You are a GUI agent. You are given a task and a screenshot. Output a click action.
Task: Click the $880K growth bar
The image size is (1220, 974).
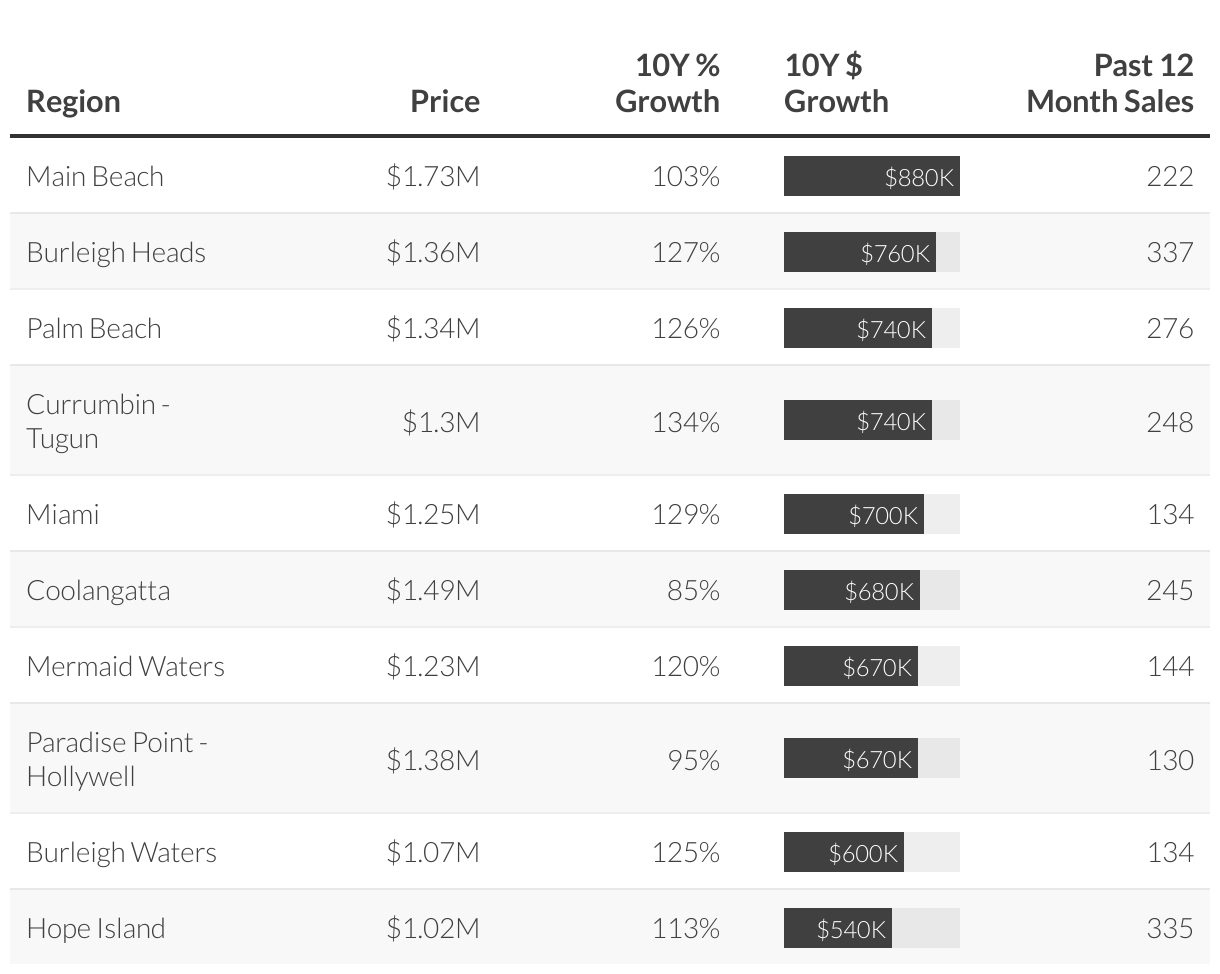click(871, 177)
